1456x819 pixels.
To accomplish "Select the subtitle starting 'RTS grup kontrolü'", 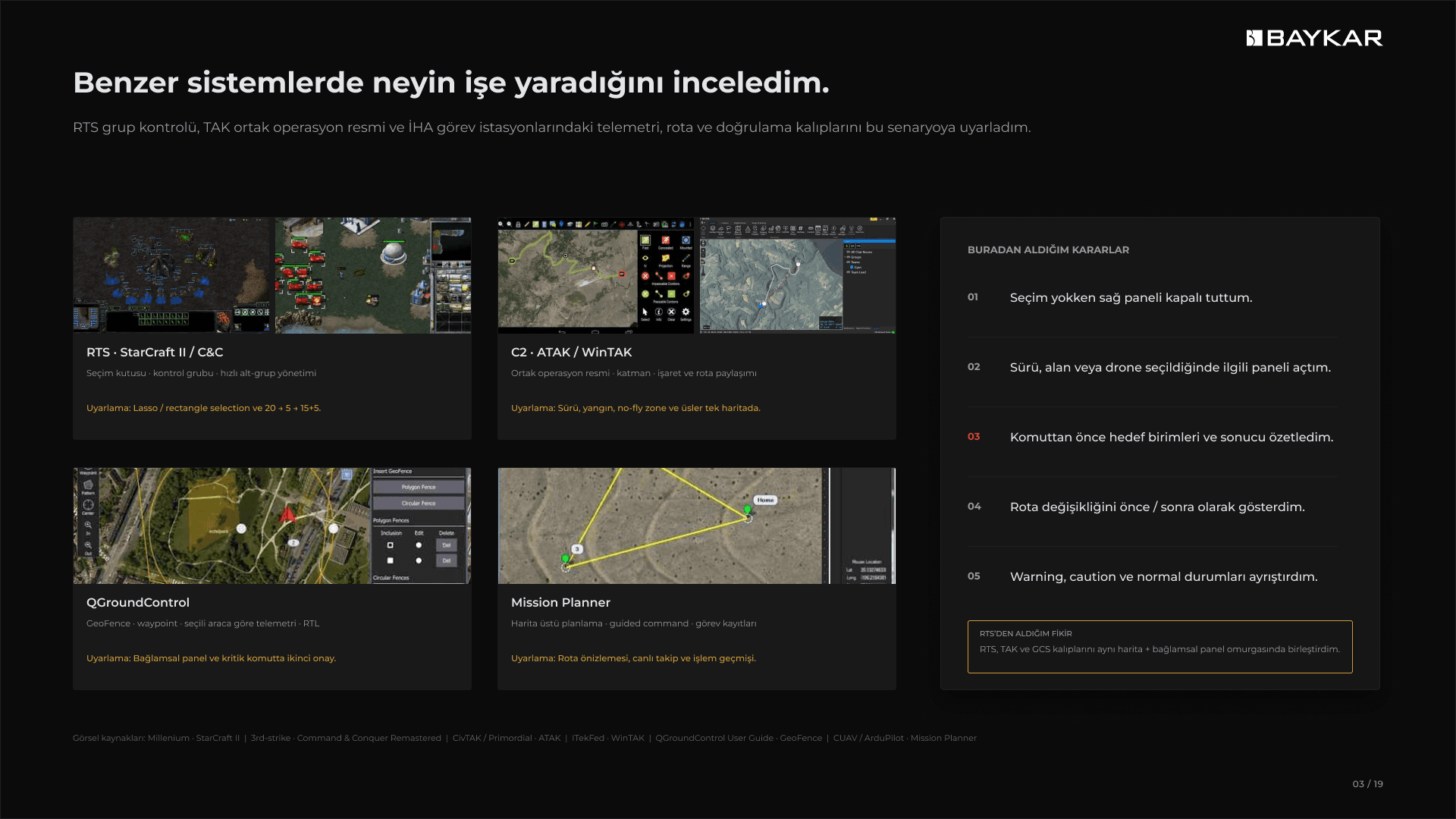I will click(x=552, y=127).
